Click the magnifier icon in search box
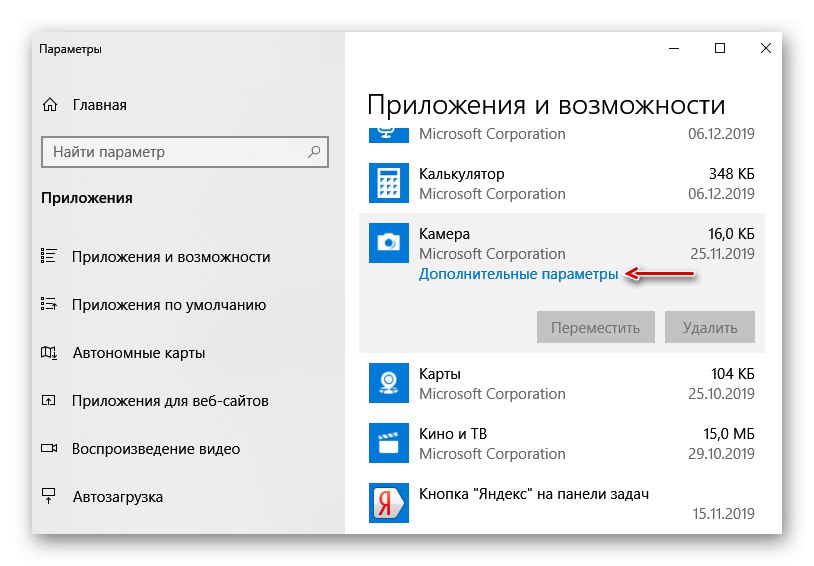814x566 pixels. pyautogui.click(x=314, y=152)
